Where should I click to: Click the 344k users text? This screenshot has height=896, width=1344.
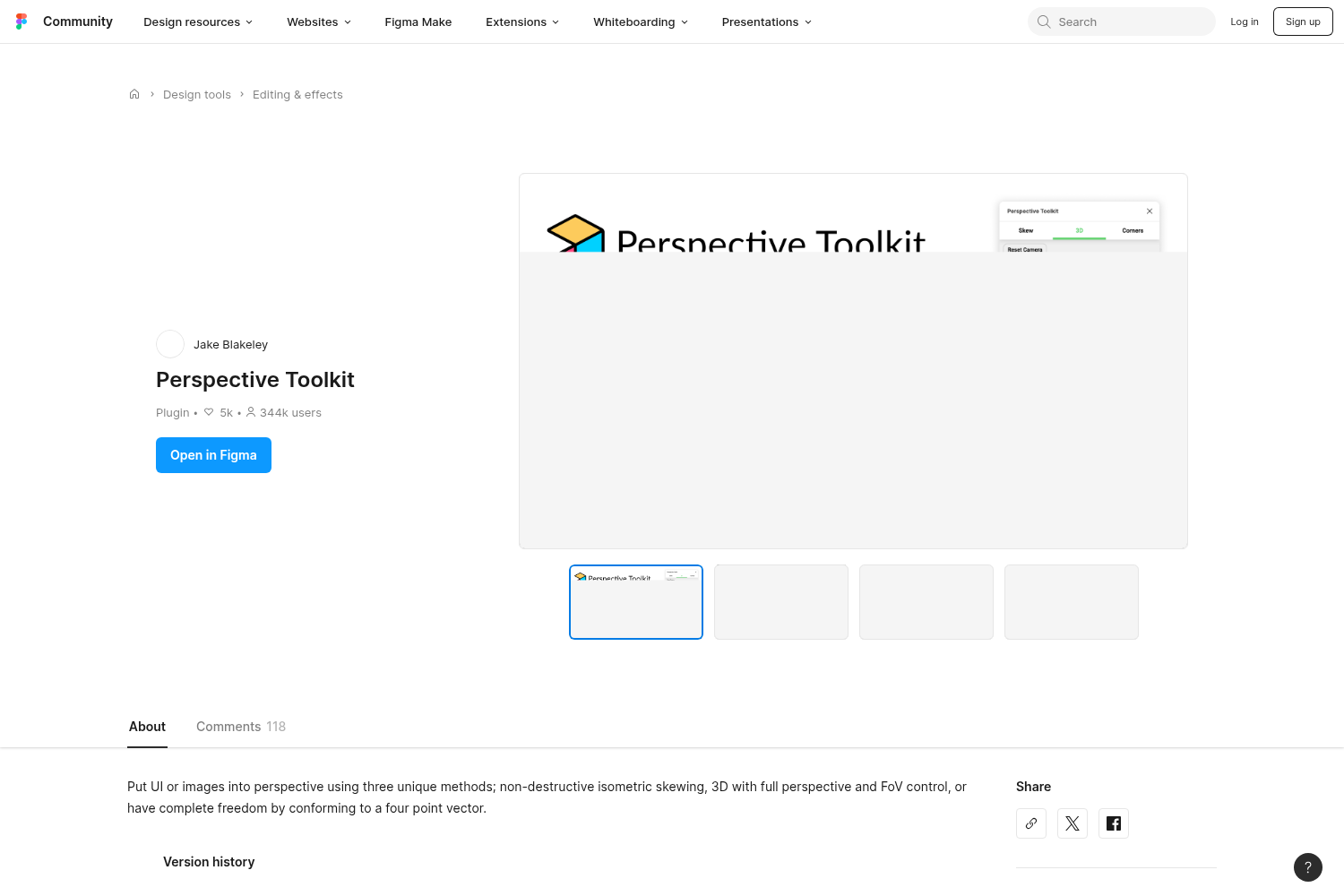coord(290,412)
